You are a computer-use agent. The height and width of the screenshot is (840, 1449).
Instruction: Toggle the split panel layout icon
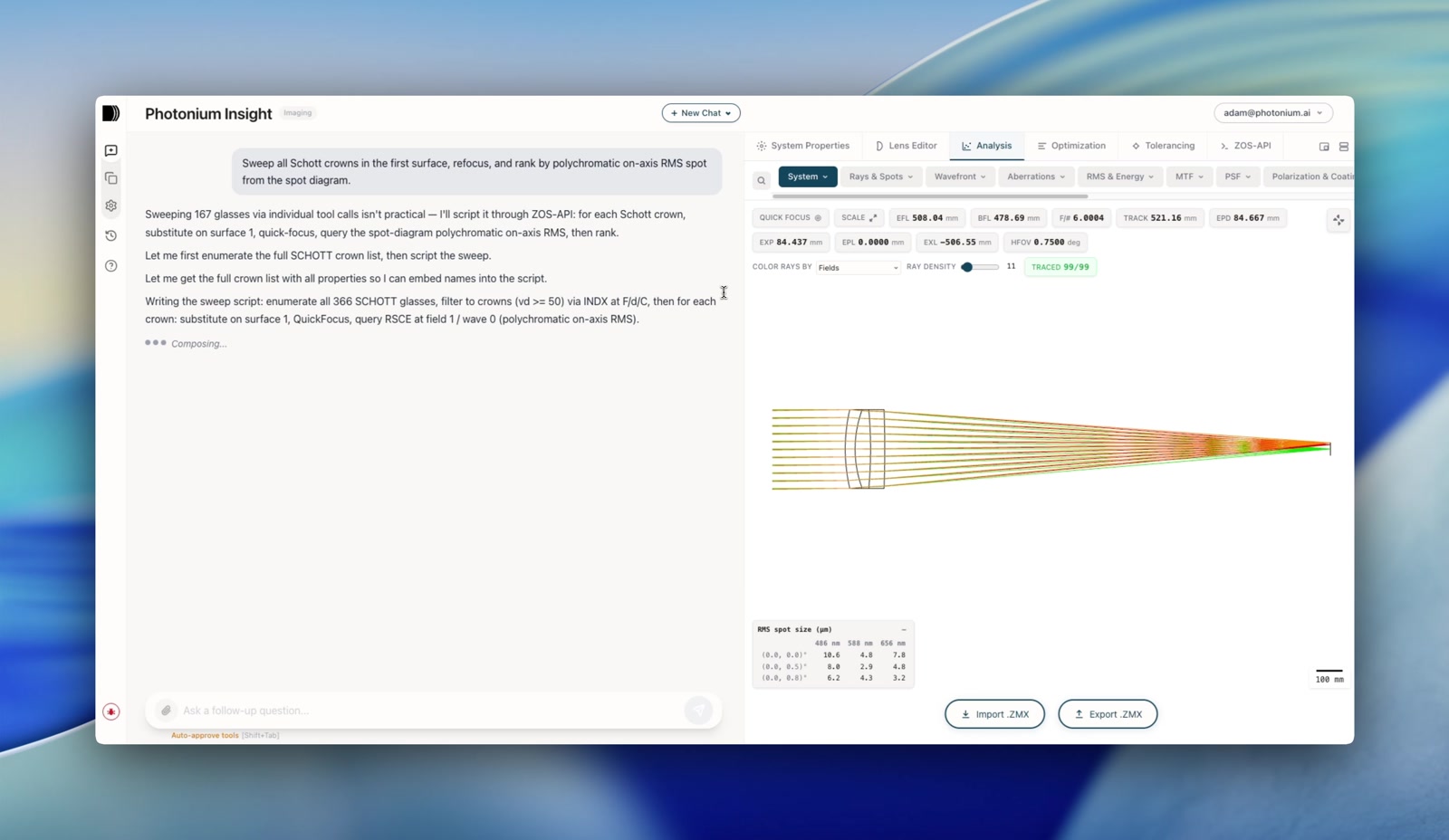(1344, 147)
